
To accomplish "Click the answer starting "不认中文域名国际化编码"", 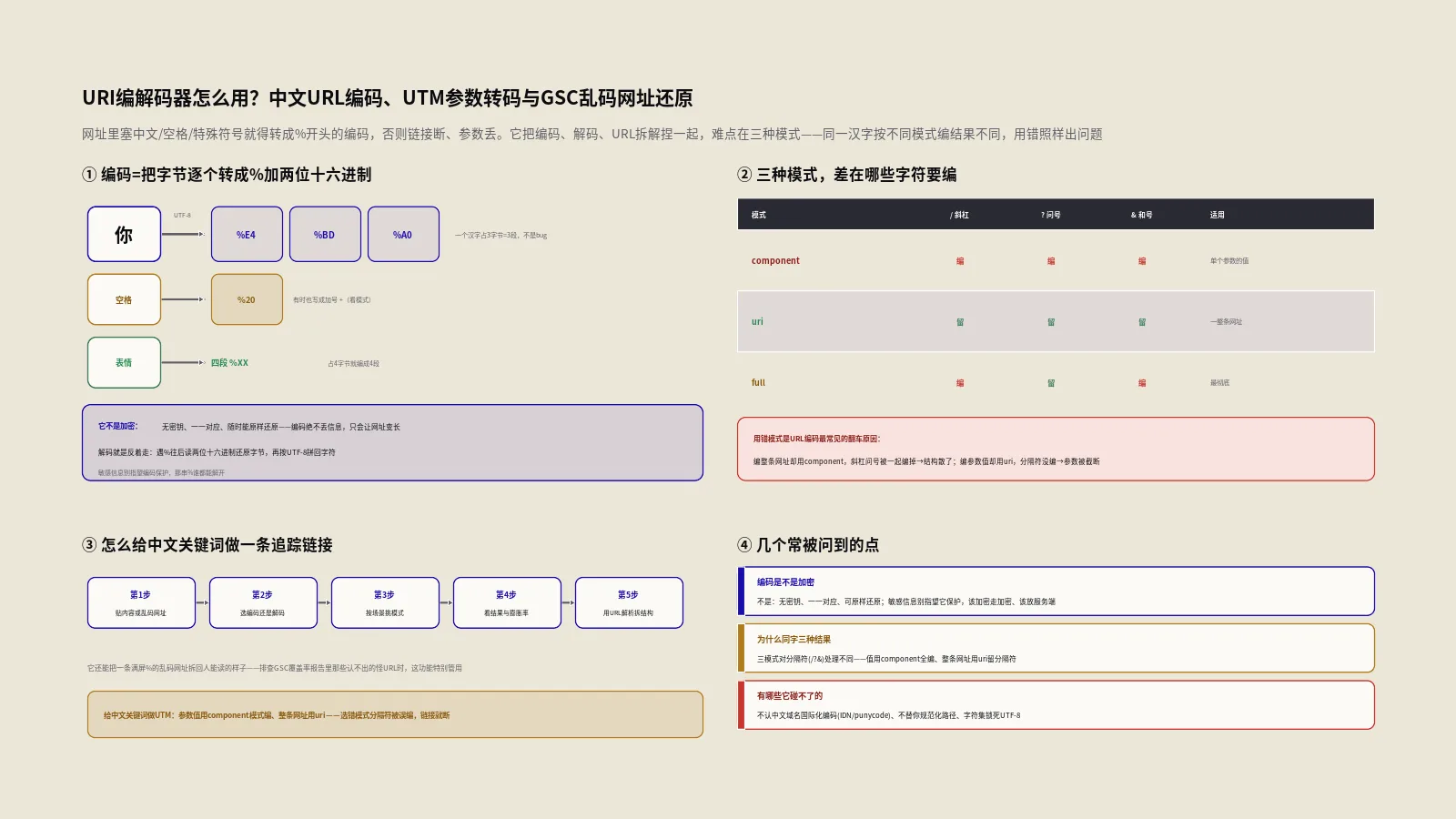I will [x=889, y=715].
